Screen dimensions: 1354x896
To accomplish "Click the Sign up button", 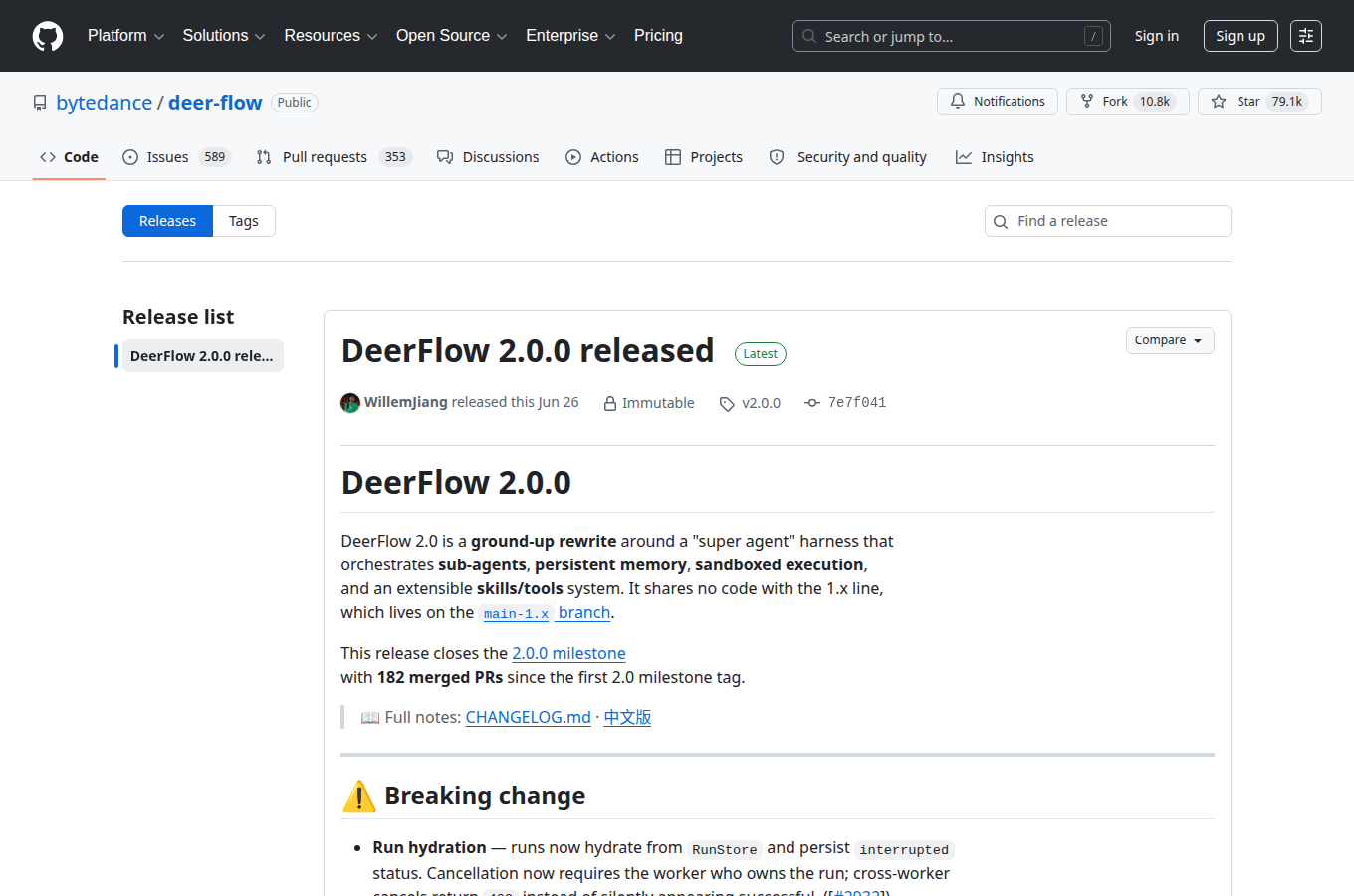I will pos(1241,36).
